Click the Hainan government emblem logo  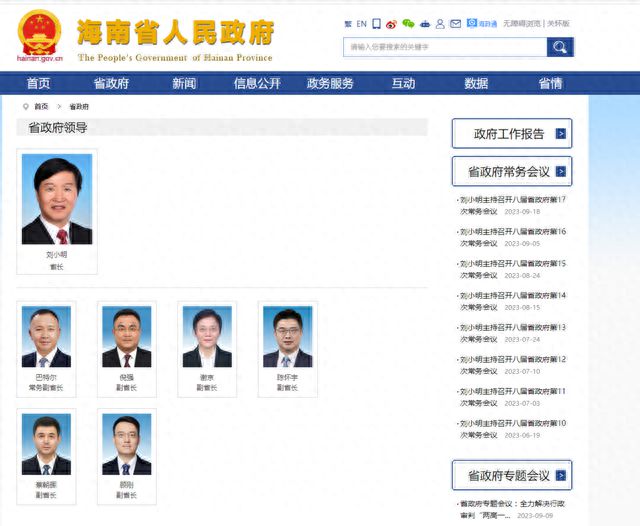click(40, 36)
